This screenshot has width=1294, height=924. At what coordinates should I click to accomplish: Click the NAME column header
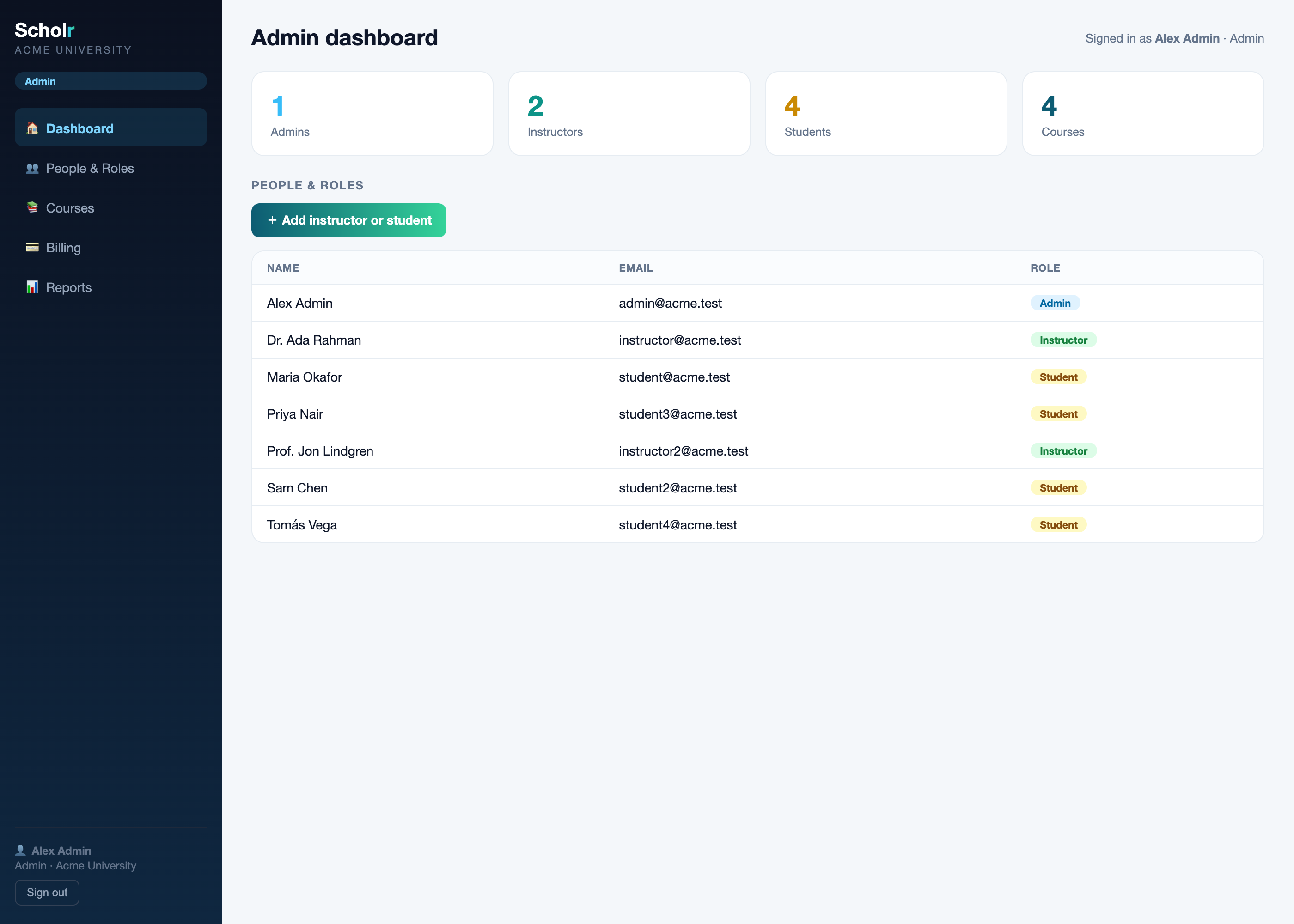283,268
